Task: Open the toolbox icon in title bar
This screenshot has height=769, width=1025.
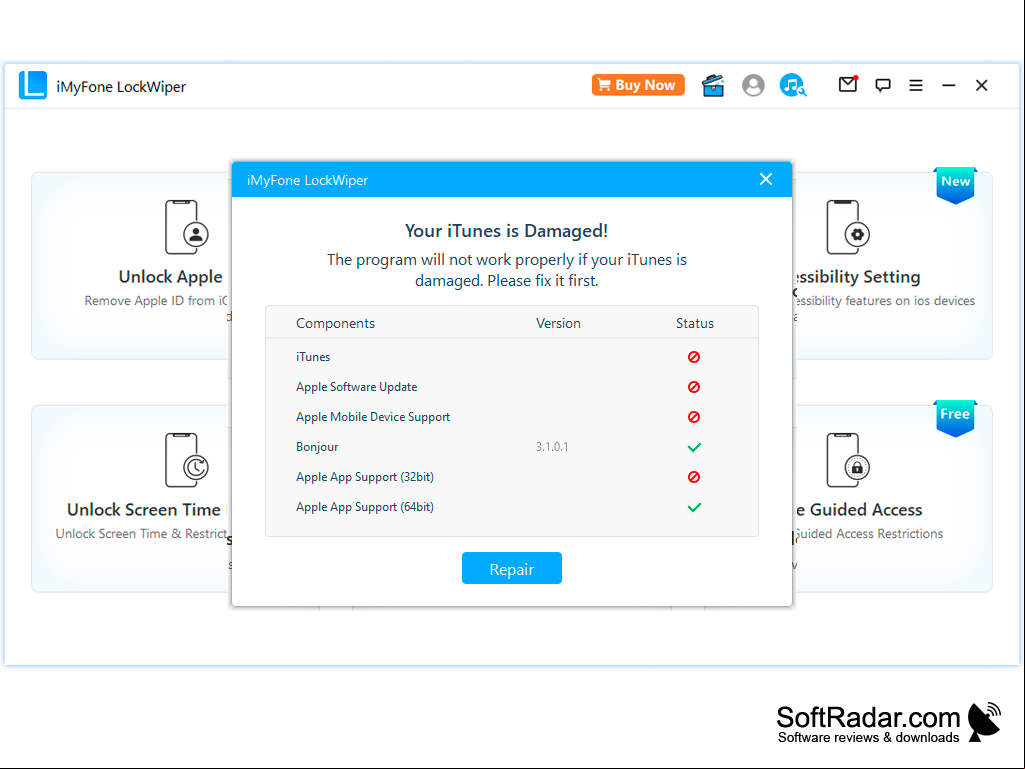Action: 713,85
